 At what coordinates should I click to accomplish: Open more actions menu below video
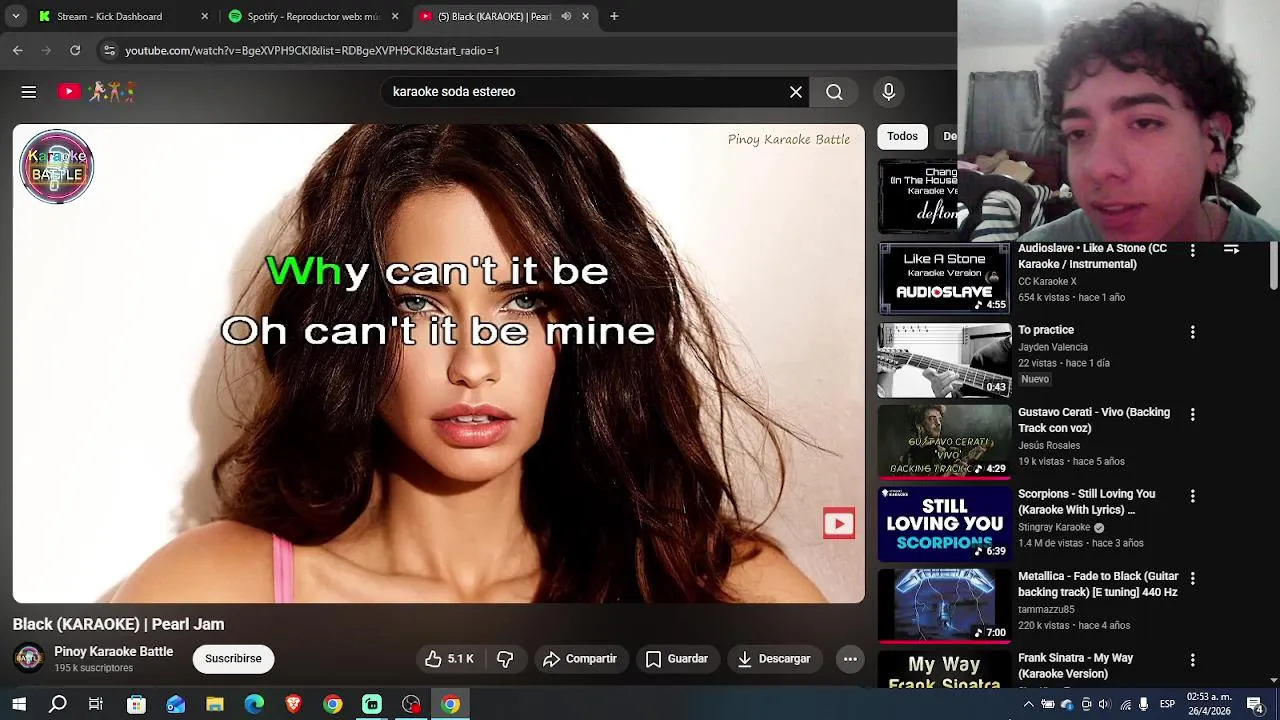850,659
